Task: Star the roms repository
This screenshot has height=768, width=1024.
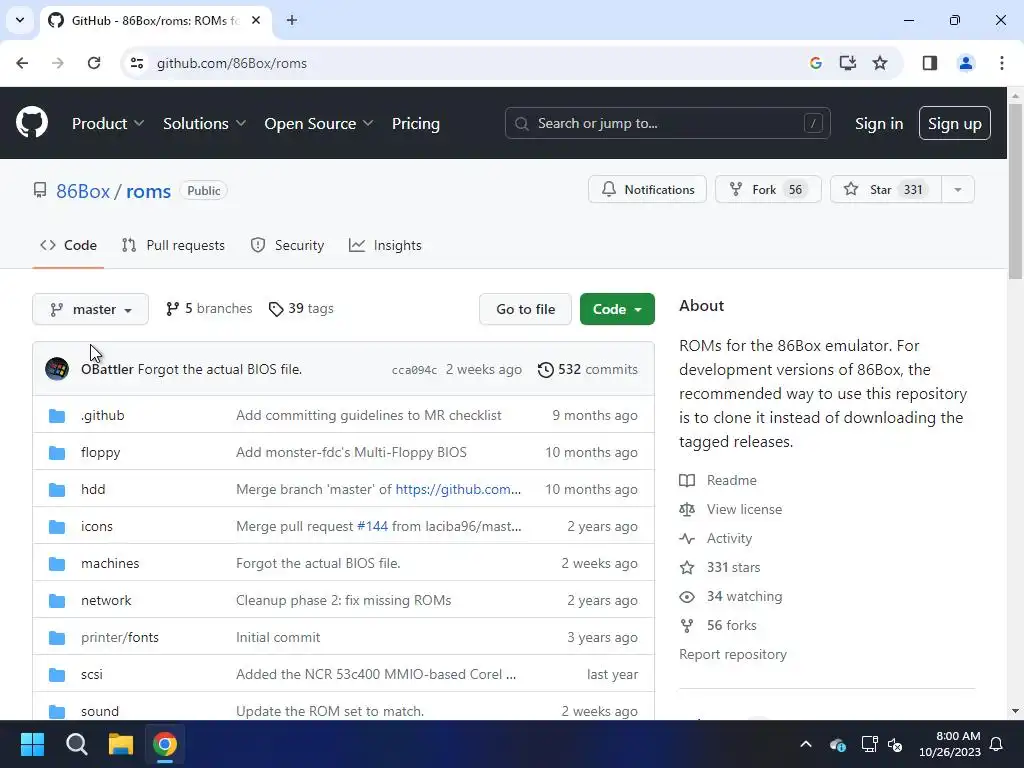Action: pos(886,189)
